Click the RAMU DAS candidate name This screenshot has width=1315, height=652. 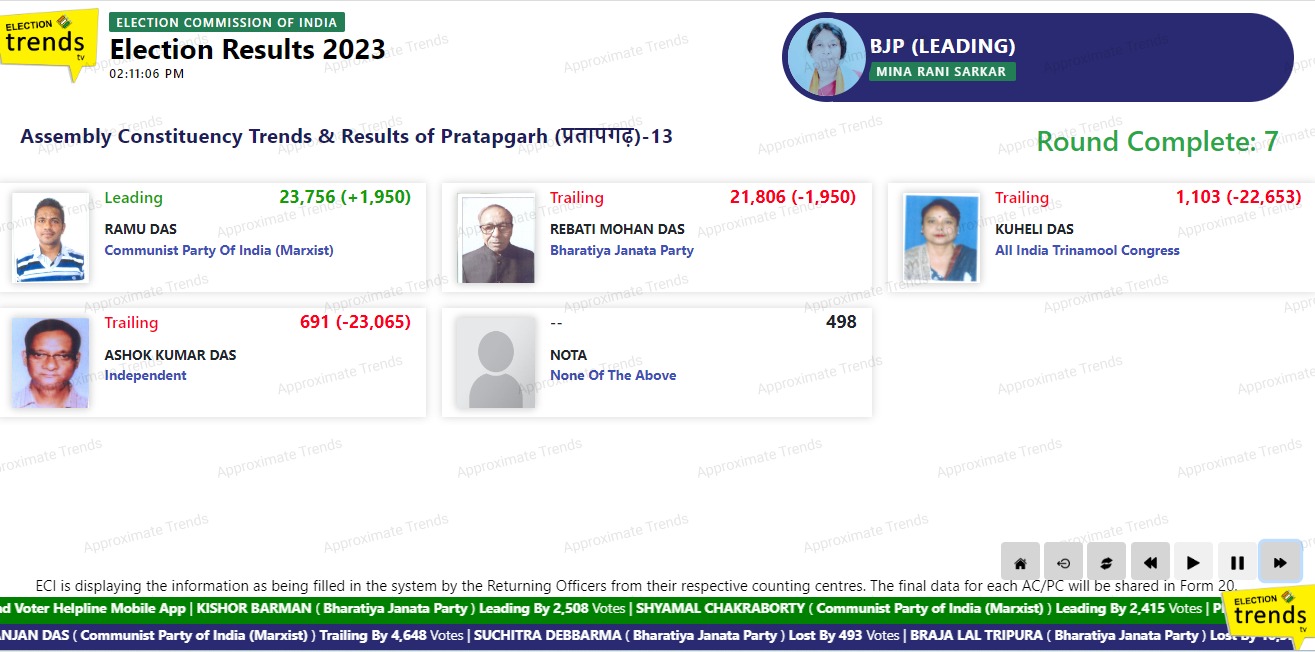click(x=141, y=229)
